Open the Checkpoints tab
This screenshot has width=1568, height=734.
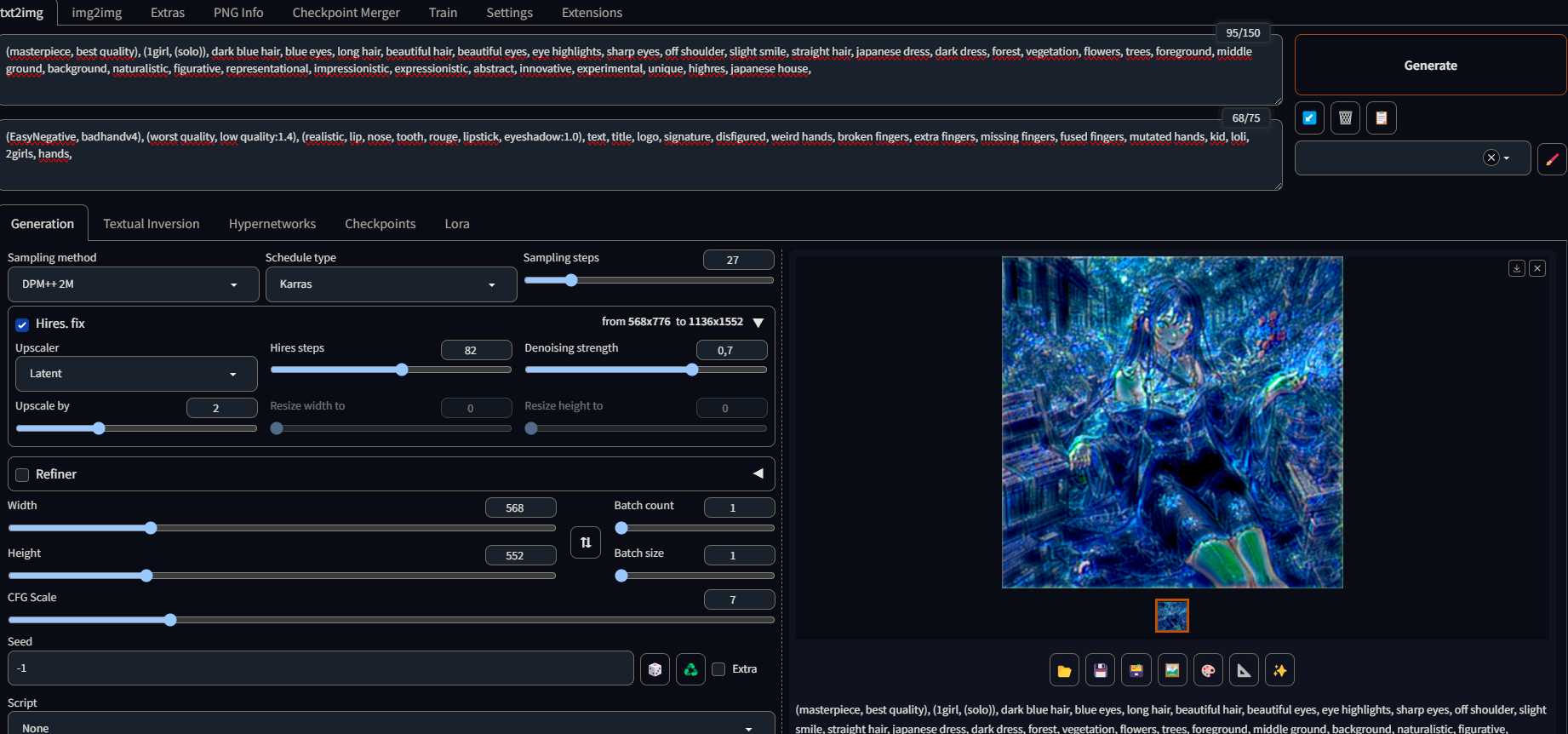point(381,224)
